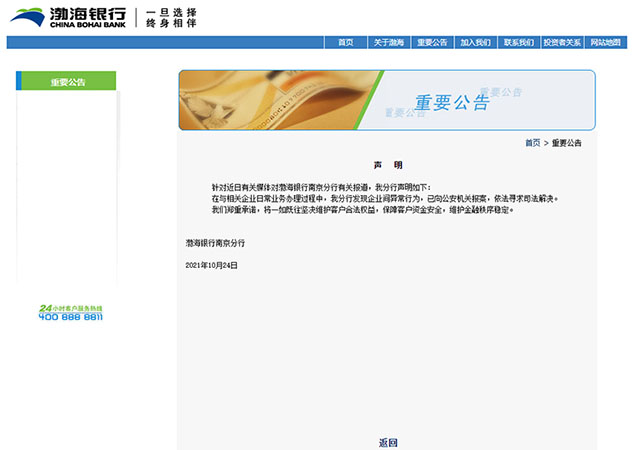
Task: Click the date 2021年10月24日
Action: [x=211, y=265]
